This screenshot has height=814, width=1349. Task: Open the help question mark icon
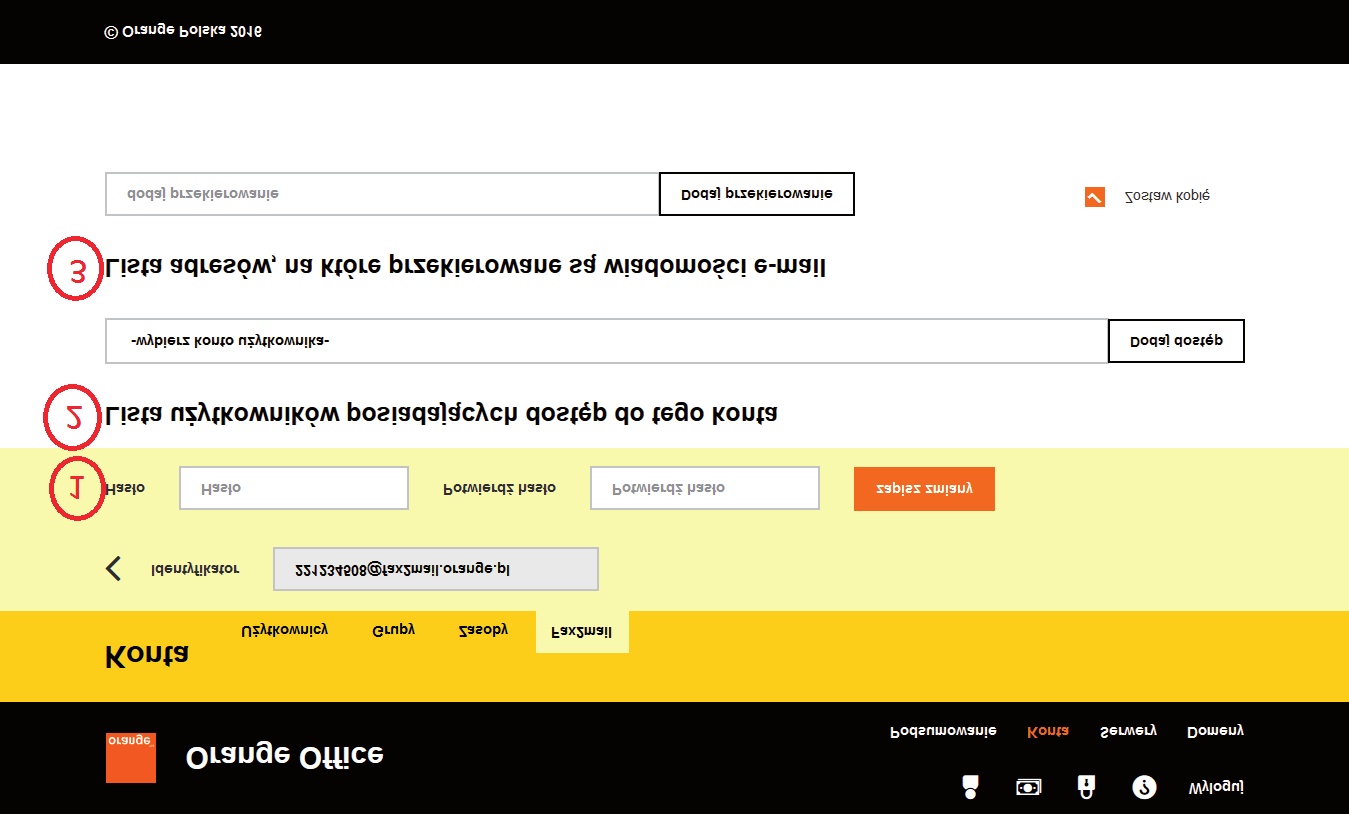point(1144,787)
